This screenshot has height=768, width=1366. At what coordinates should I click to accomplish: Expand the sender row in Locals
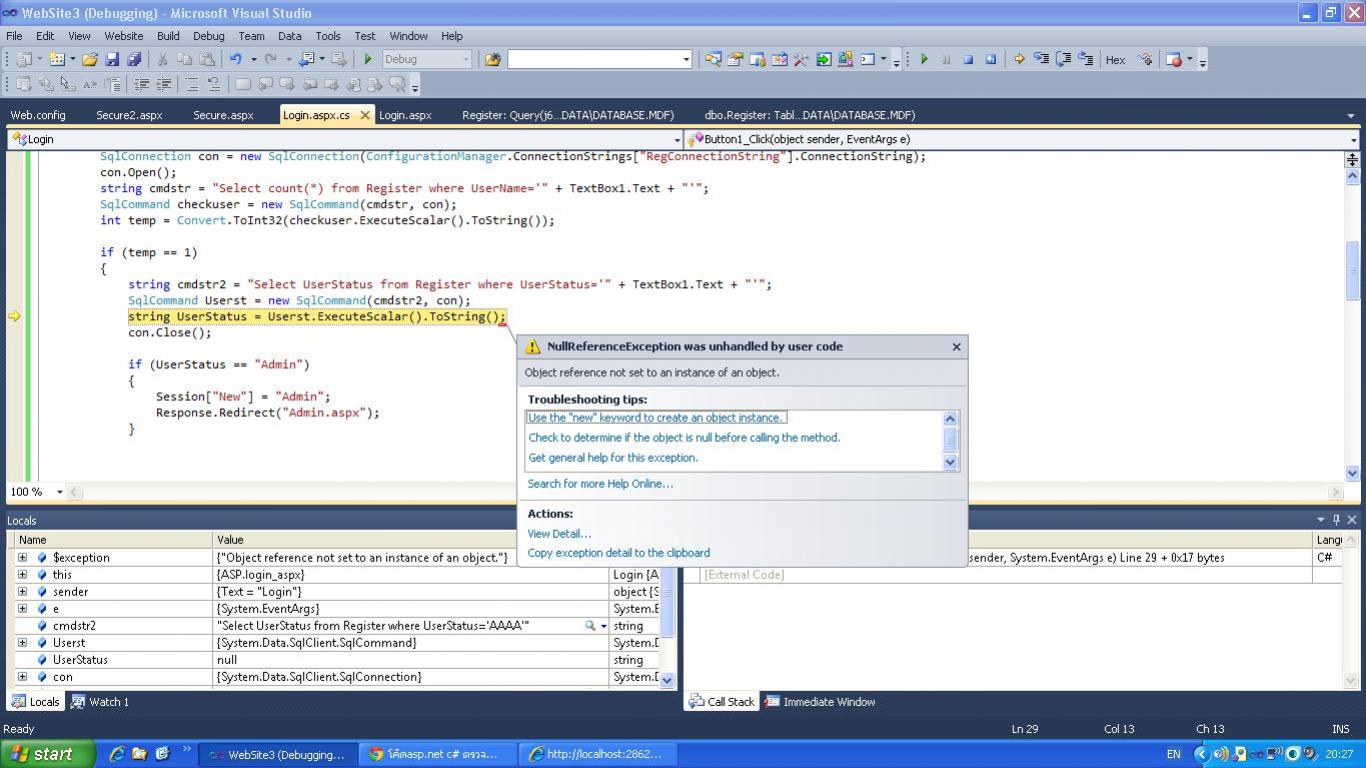coord(23,592)
